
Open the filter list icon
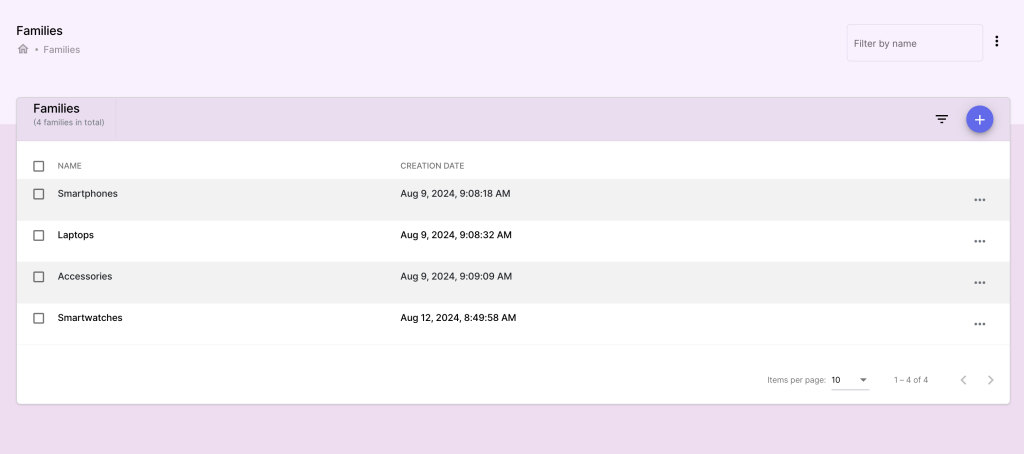[x=941, y=119]
